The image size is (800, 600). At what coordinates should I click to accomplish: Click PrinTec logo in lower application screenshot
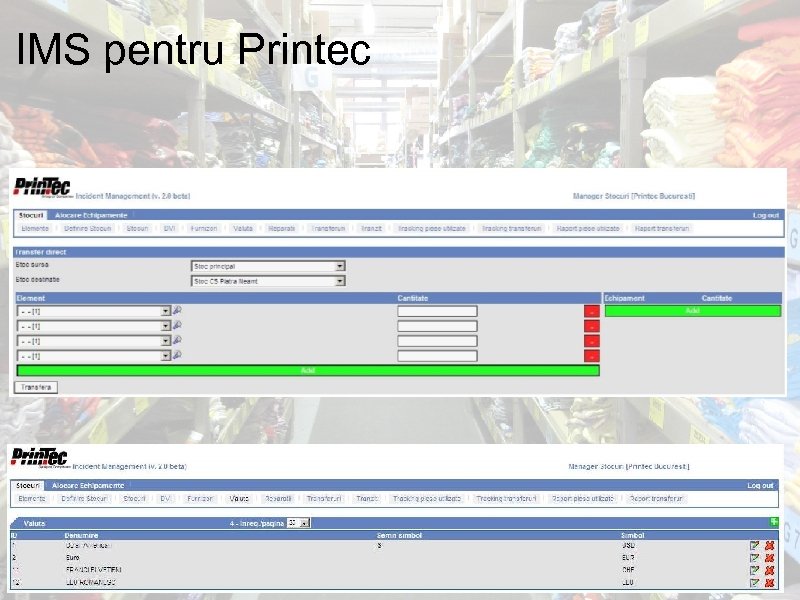[40, 458]
